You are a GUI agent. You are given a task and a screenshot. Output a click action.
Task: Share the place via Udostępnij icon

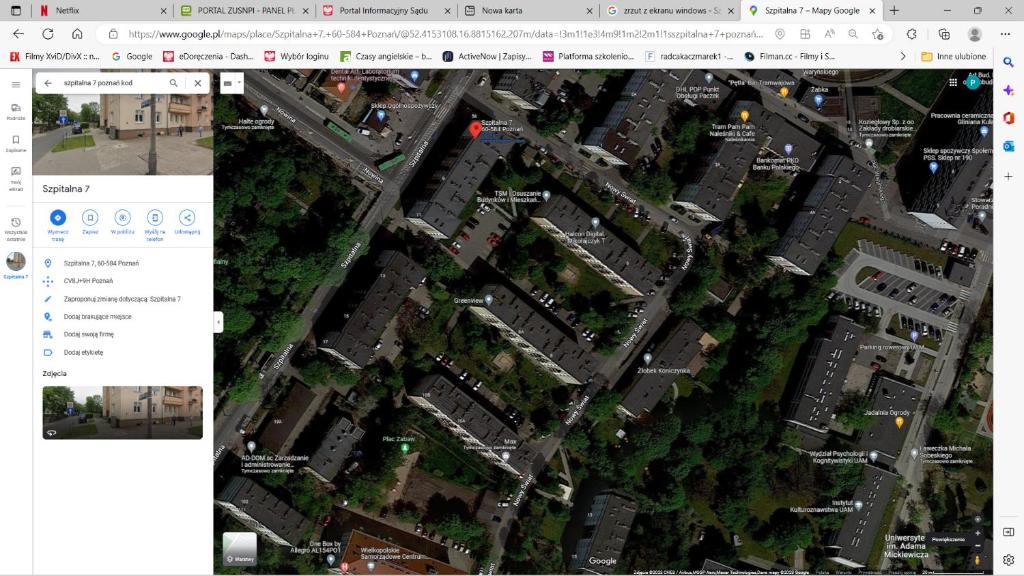187,217
